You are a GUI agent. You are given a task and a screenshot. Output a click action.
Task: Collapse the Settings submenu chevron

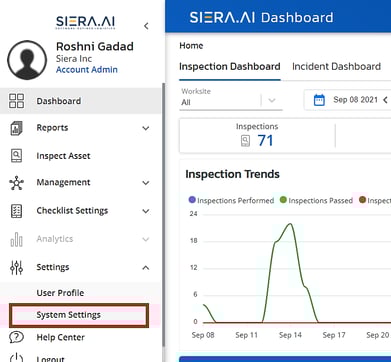(x=146, y=267)
